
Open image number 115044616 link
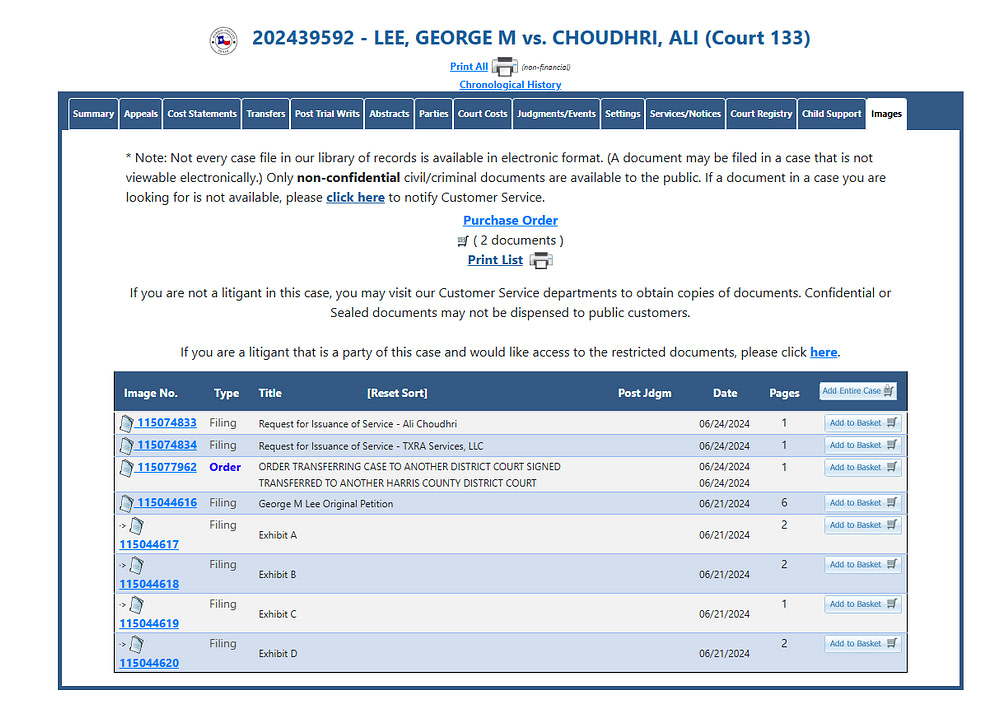167,503
